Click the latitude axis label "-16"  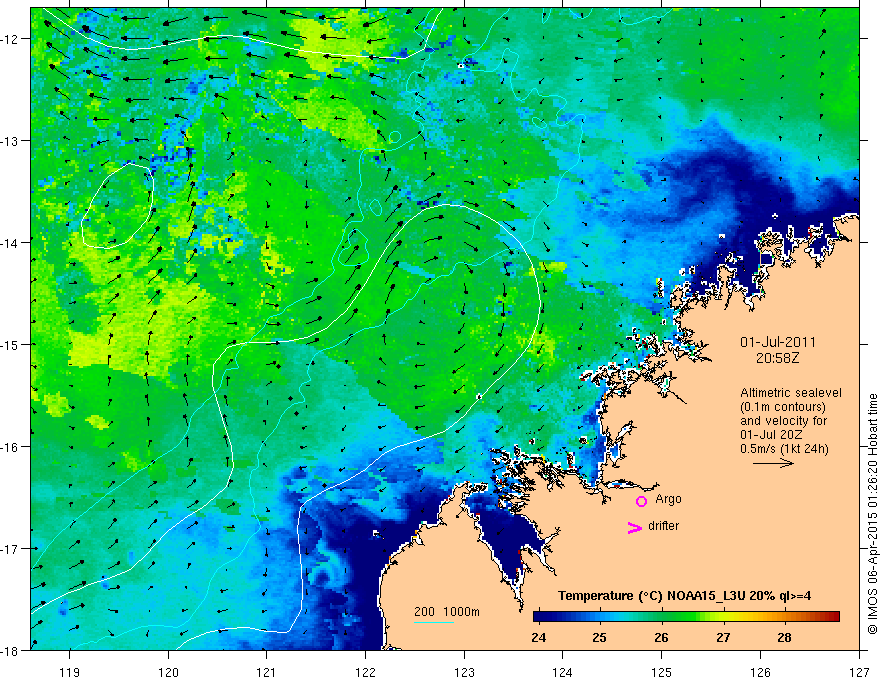tap(10, 447)
